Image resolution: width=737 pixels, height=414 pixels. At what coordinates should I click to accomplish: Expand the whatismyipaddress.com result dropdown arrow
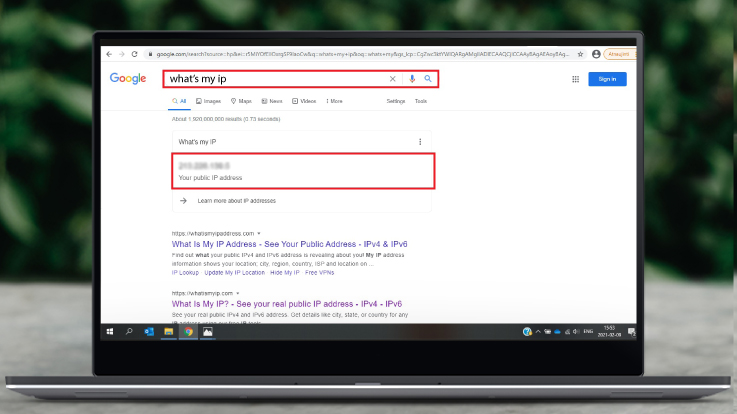(x=259, y=233)
